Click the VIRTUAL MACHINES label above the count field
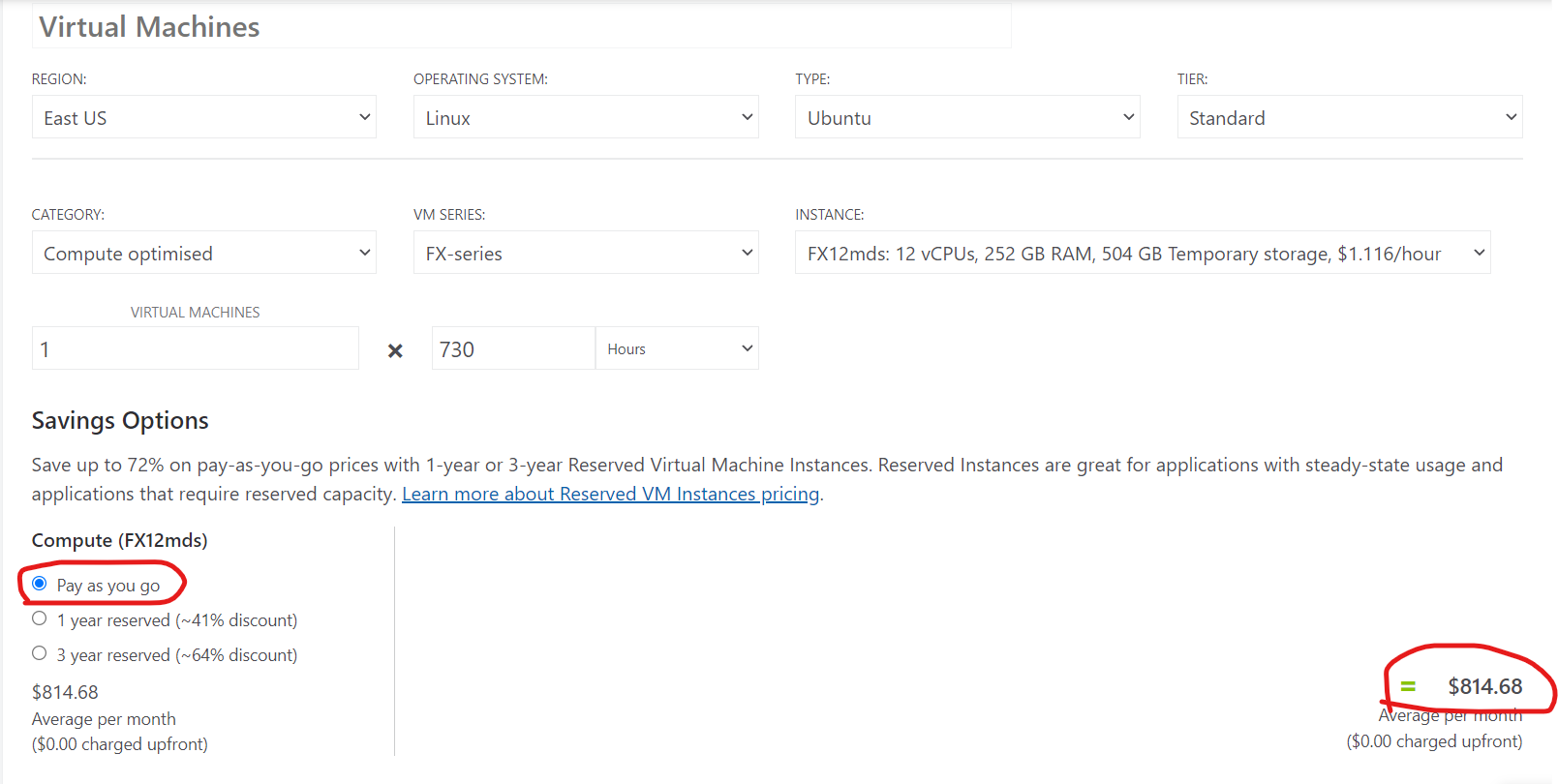The image size is (1558, 784). [x=196, y=313]
